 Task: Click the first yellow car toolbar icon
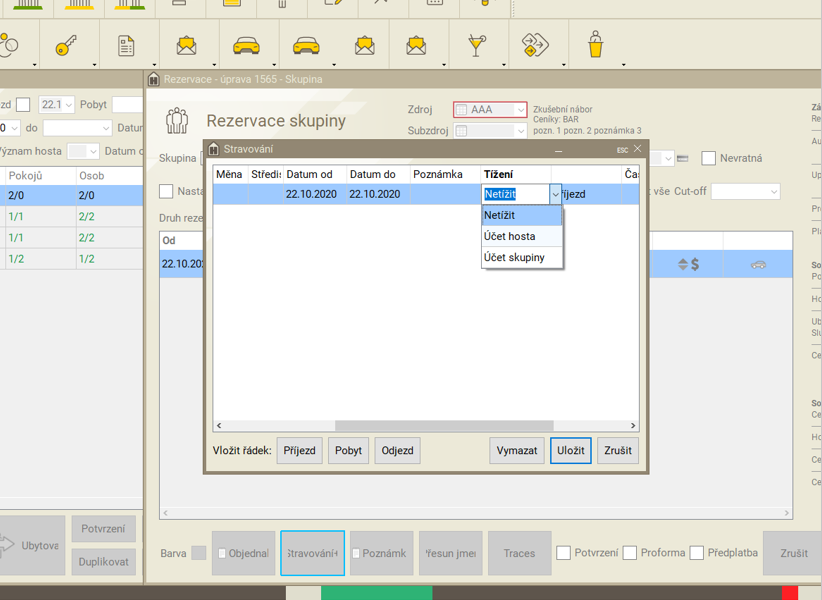pyautogui.click(x=246, y=46)
